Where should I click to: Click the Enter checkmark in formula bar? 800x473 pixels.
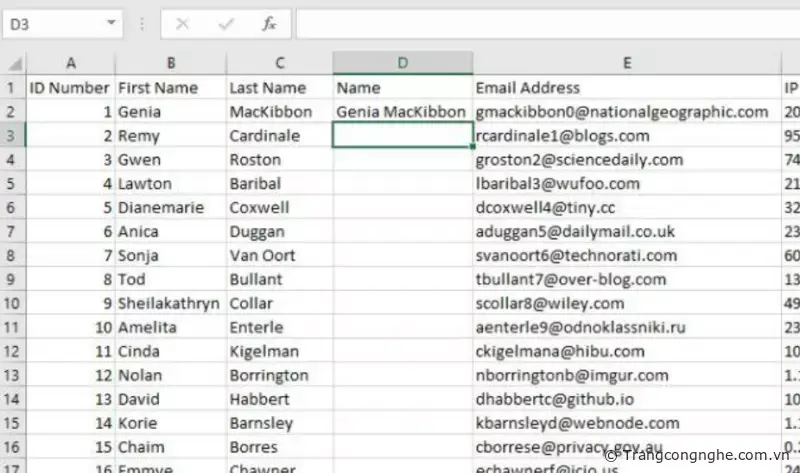226,23
